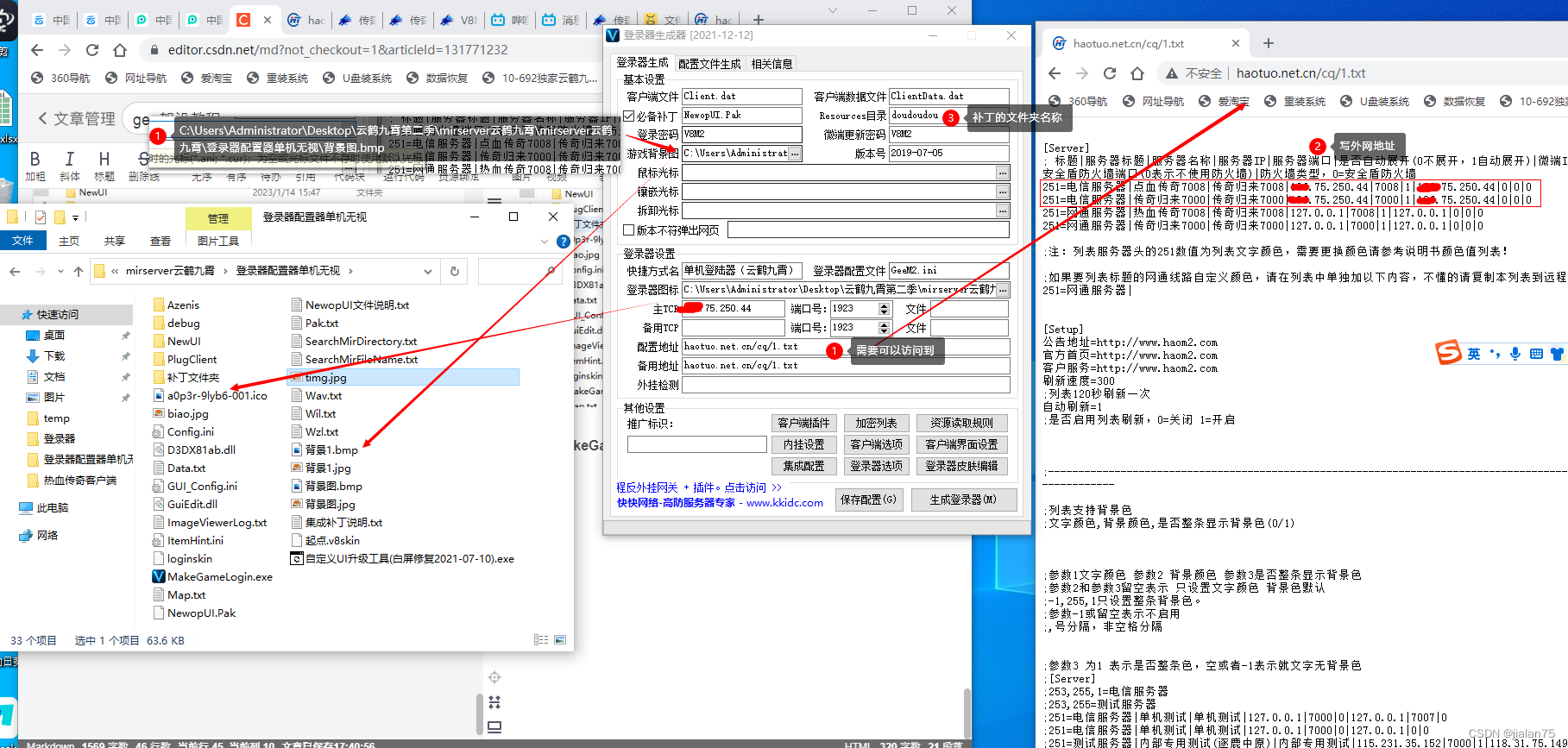Click the Italic icon in CSDN editor
This screenshot has width=1568, height=748.
70,159
